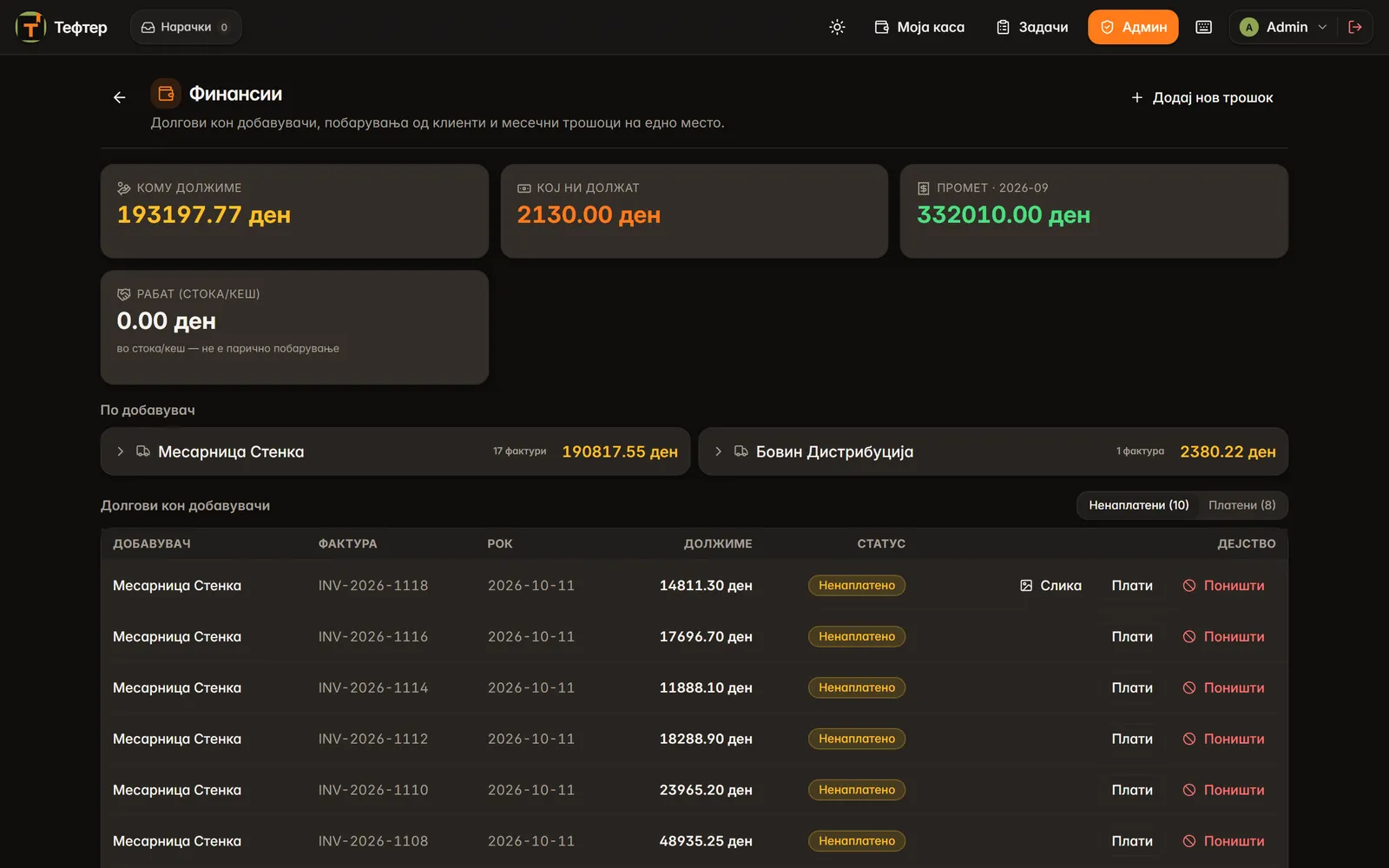Image resolution: width=1389 pixels, height=868 pixels.
Task: Click the Кому должиме card icon
Action: (x=124, y=187)
